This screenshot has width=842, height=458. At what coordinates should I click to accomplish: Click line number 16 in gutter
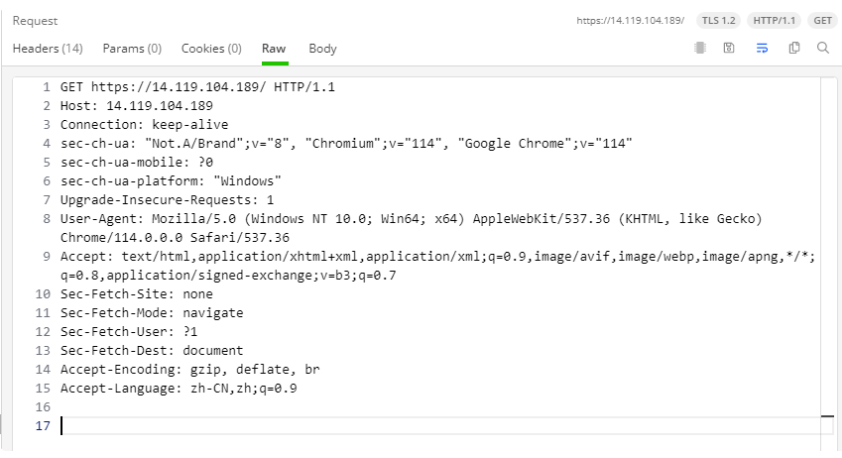point(42,407)
